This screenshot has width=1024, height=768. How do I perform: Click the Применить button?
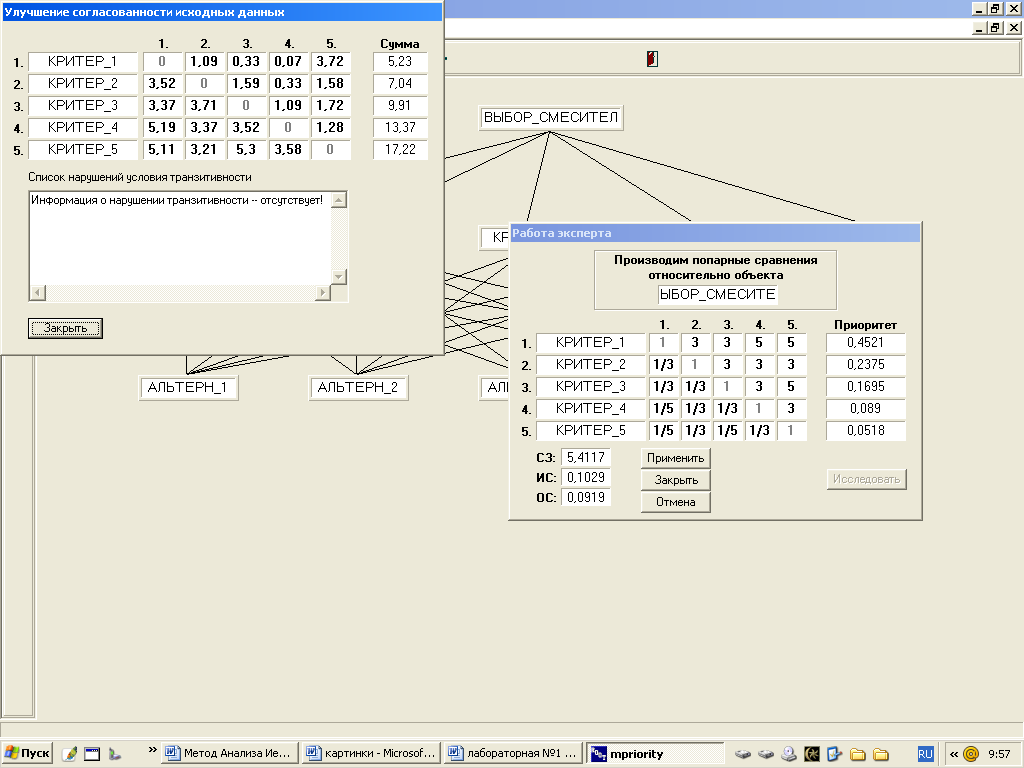tap(676, 458)
